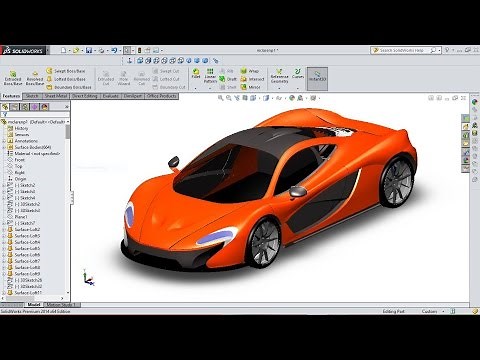The image size is (480, 360).
Task: Click the Zoom to Area icon
Action: coord(229,98)
